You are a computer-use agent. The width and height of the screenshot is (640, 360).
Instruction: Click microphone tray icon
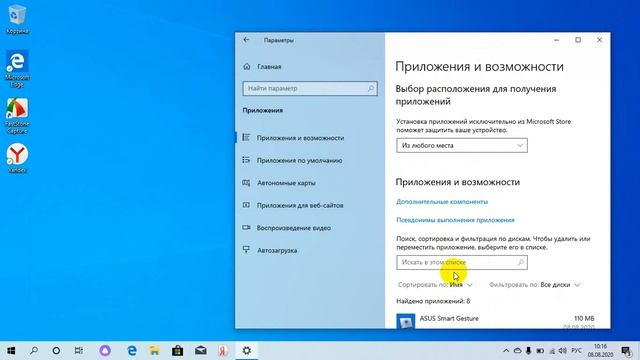529,351
